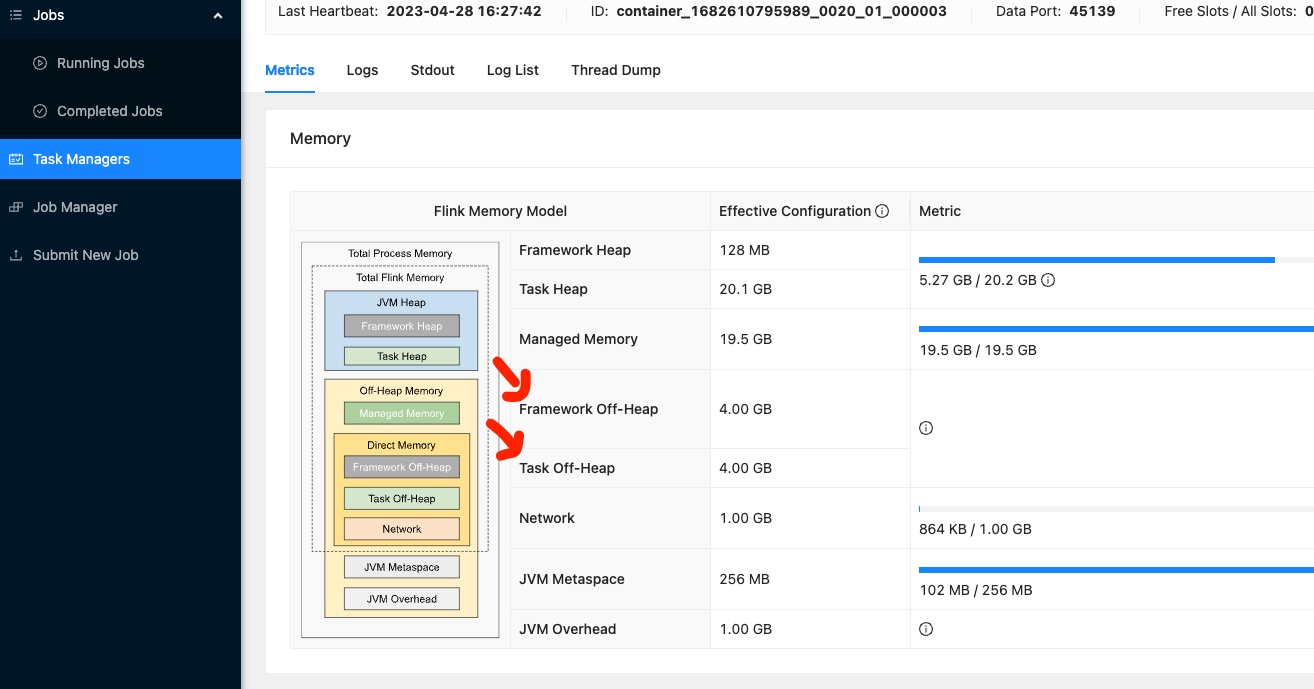Viewport: 1314px width, 689px height.
Task: Click Task Off-Heap box in diagram
Action: coord(402,498)
